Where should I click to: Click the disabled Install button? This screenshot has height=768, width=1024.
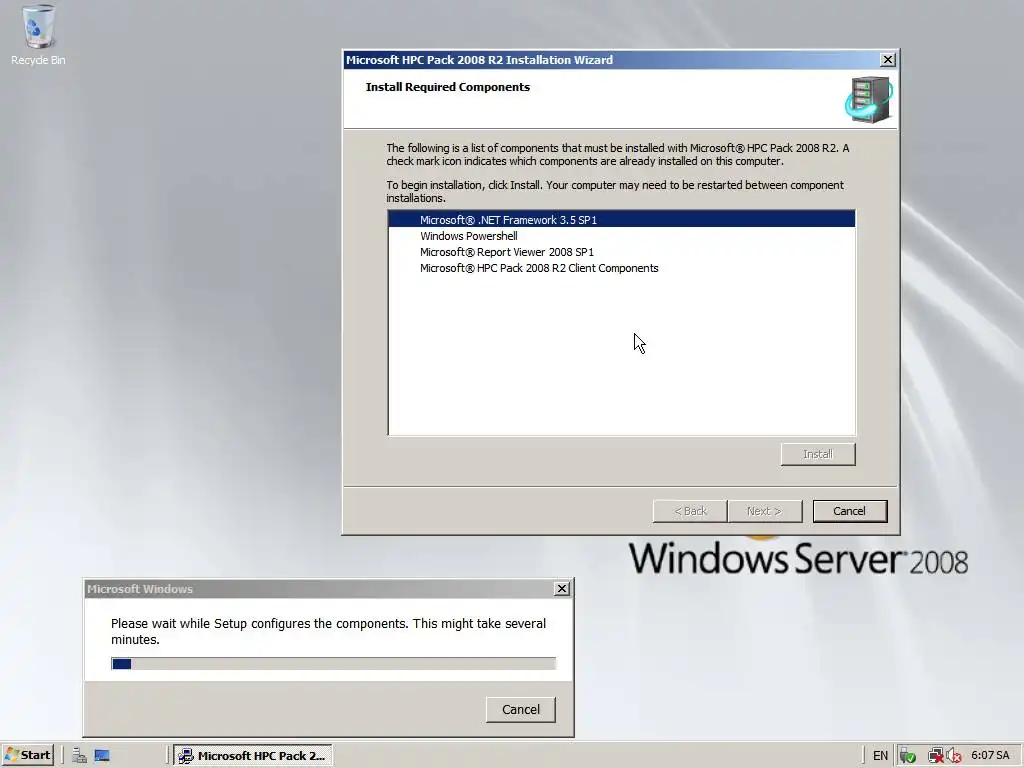818,455
